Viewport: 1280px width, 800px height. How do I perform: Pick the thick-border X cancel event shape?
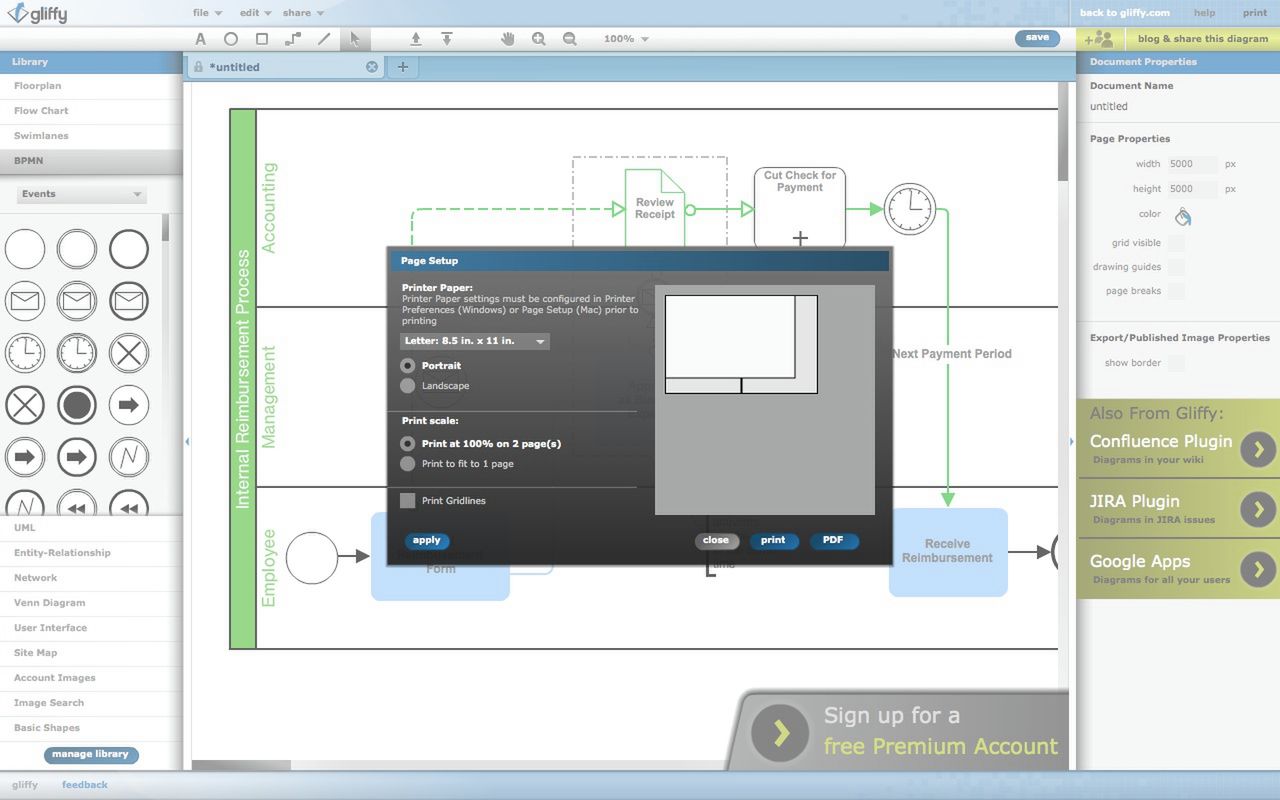pyautogui.click(x=25, y=405)
